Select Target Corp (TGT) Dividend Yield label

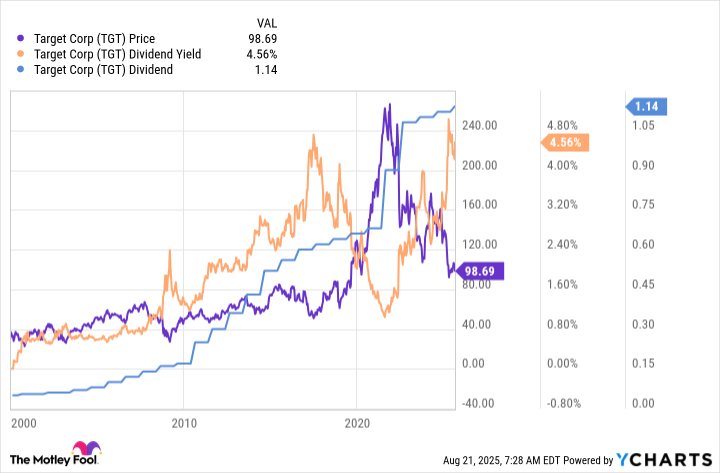118,54
